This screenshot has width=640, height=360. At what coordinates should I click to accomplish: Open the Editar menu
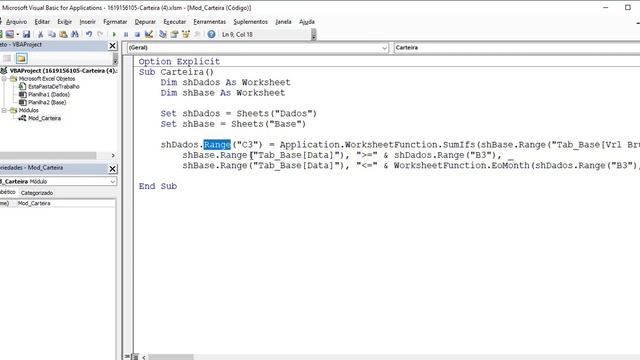pos(42,22)
